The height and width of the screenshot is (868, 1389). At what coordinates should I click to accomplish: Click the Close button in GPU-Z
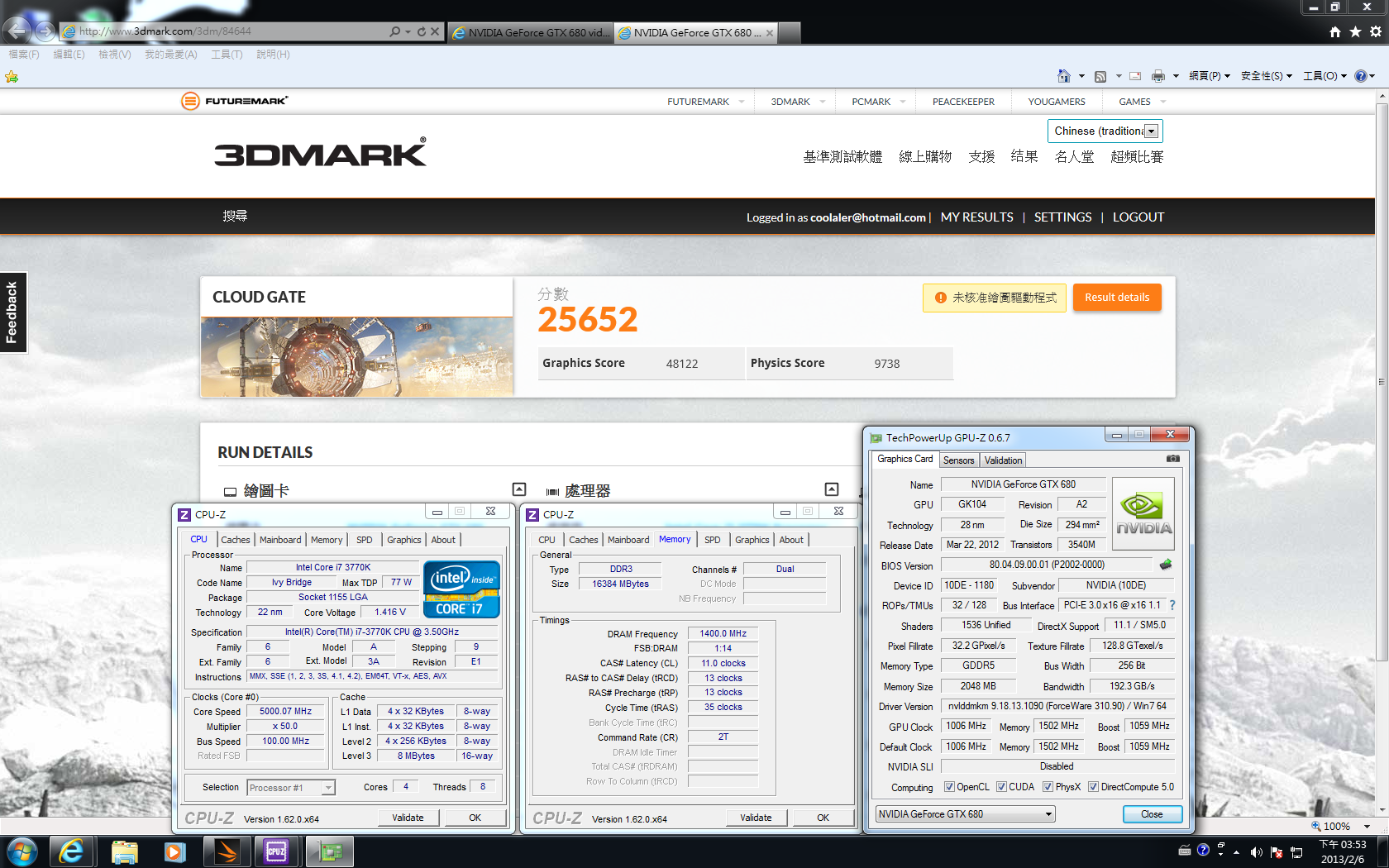coord(1152,814)
